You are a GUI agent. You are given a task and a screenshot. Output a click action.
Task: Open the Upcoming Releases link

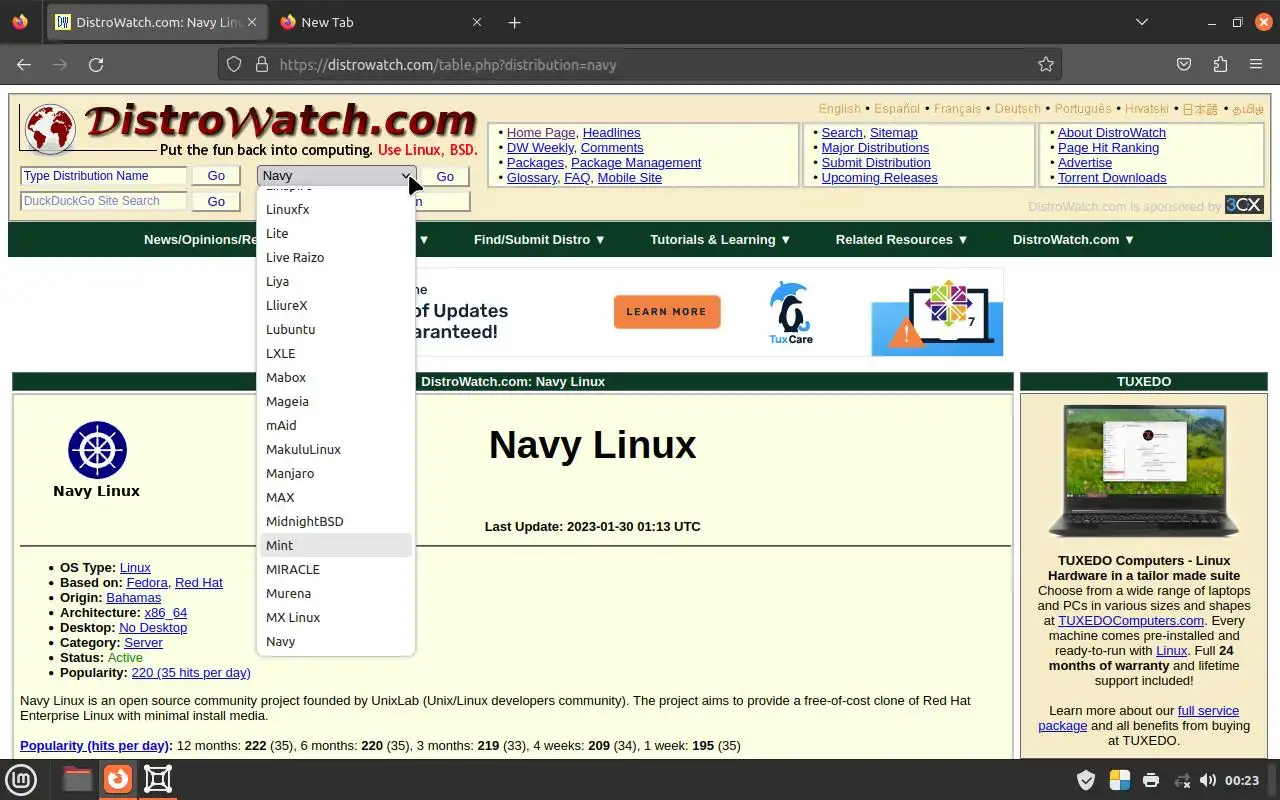879,177
